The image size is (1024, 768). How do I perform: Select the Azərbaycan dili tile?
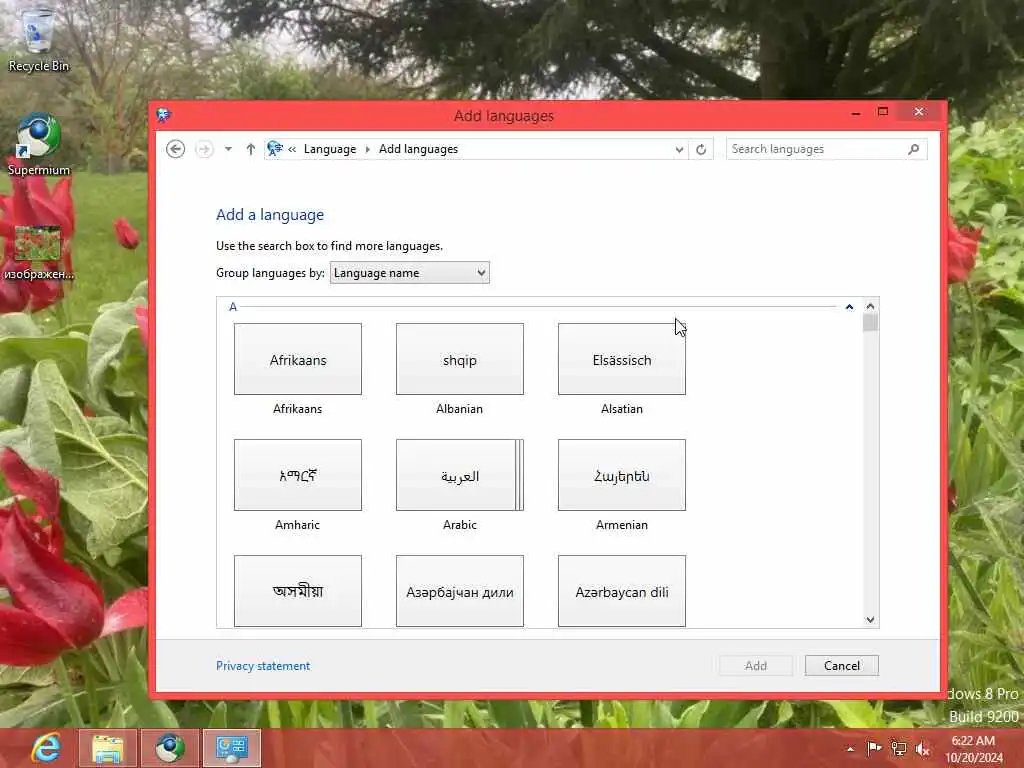point(622,591)
